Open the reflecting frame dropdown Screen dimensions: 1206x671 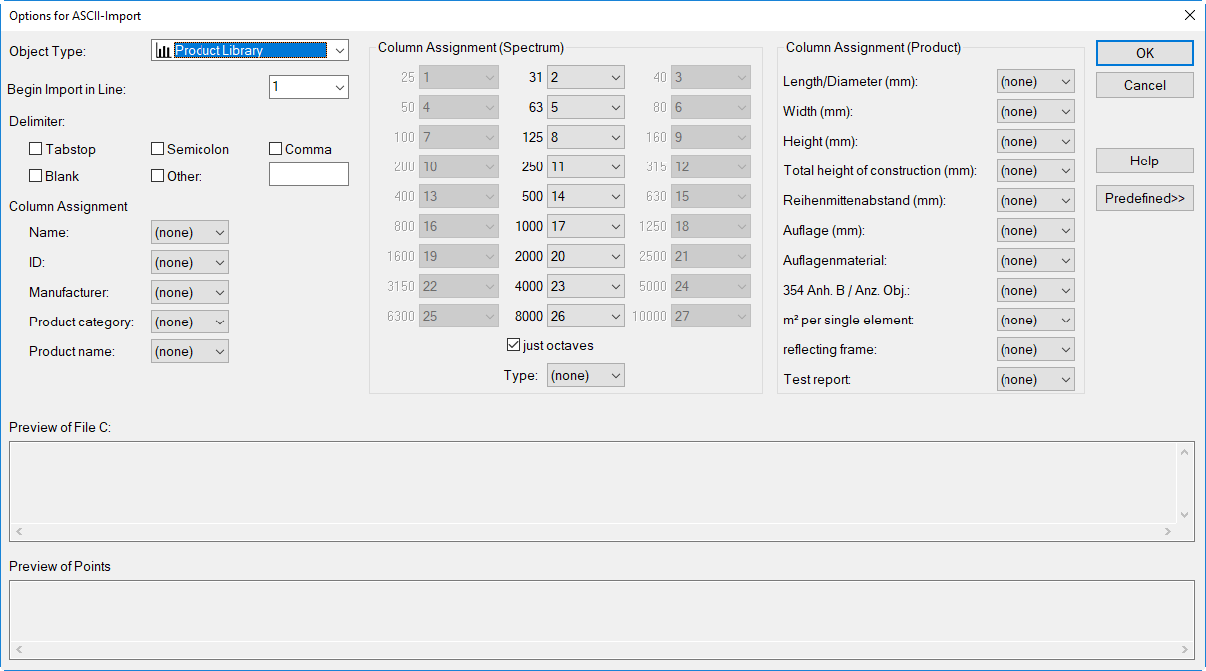click(1036, 350)
